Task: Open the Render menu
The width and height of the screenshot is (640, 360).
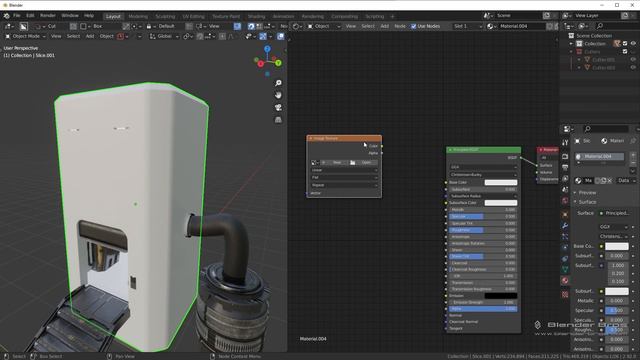Action: pyautogui.click(x=48, y=16)
